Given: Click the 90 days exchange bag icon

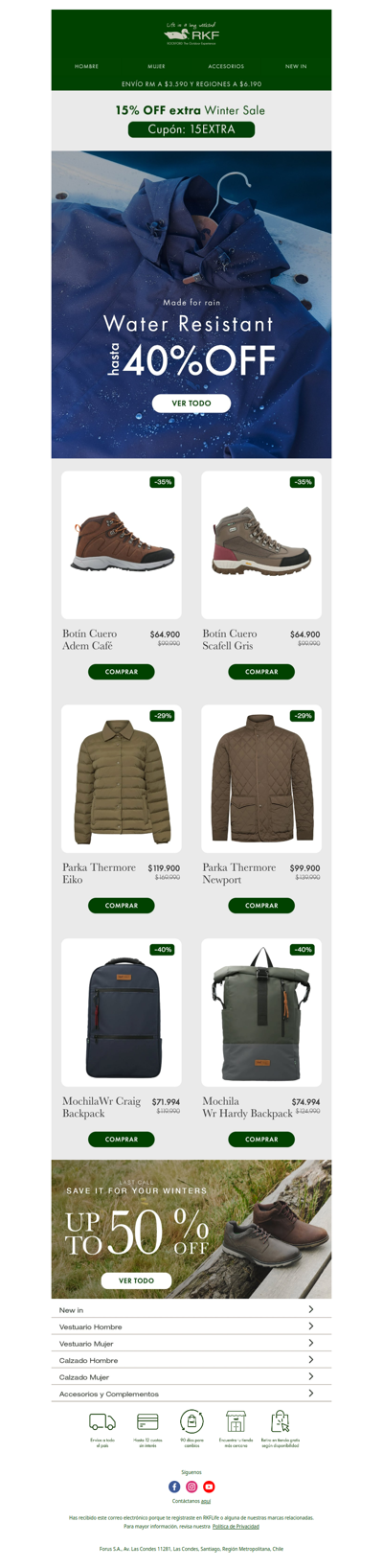Looking at the screenshot, I should pos(191,1421).
